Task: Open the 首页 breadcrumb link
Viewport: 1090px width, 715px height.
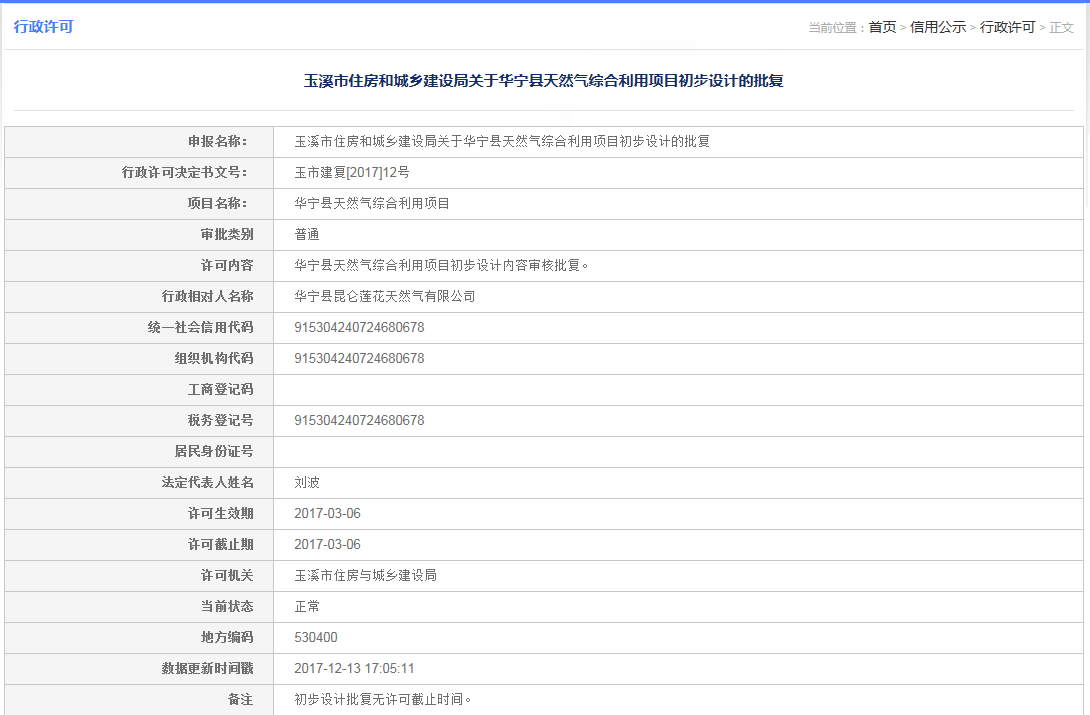Action: pos(882,27)
